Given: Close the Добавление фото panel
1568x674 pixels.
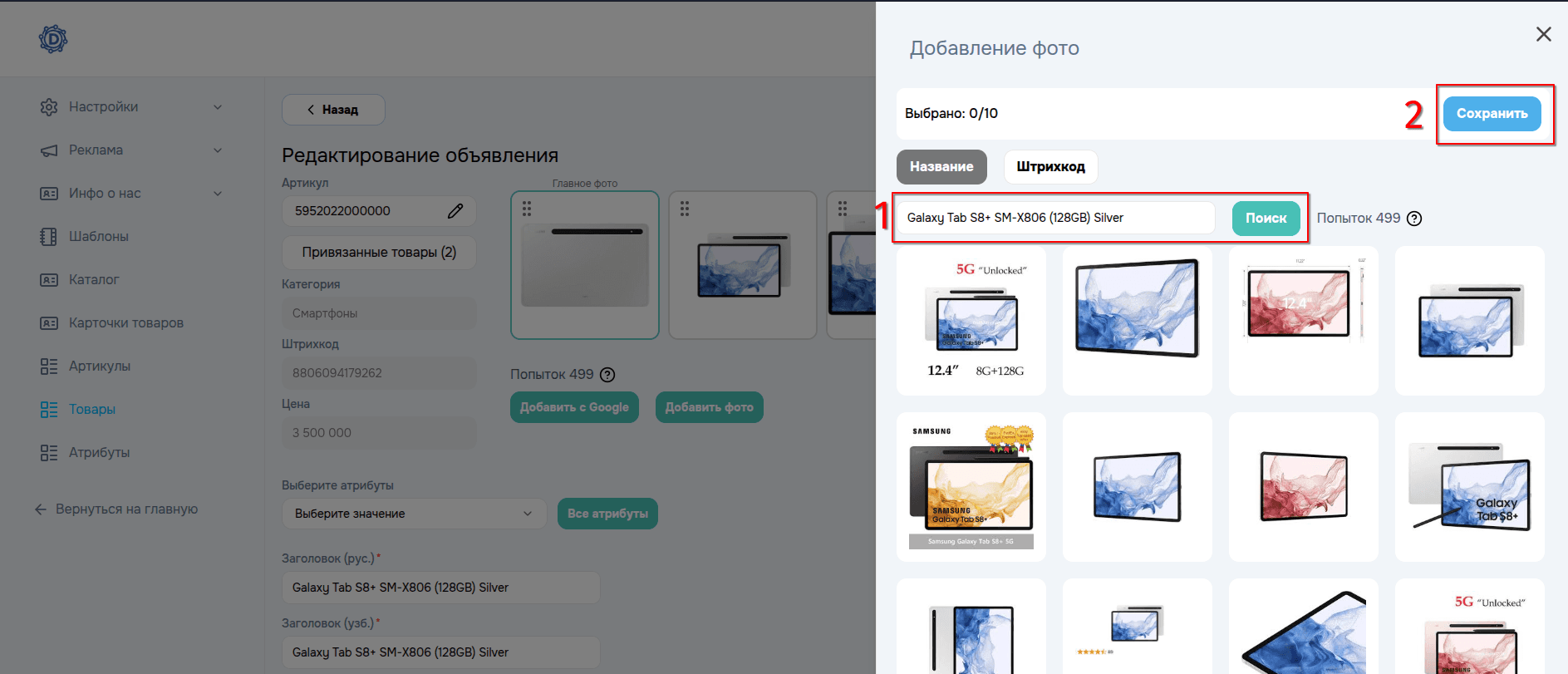Looking at the screenshot, I should click(x=1543, y=34).
